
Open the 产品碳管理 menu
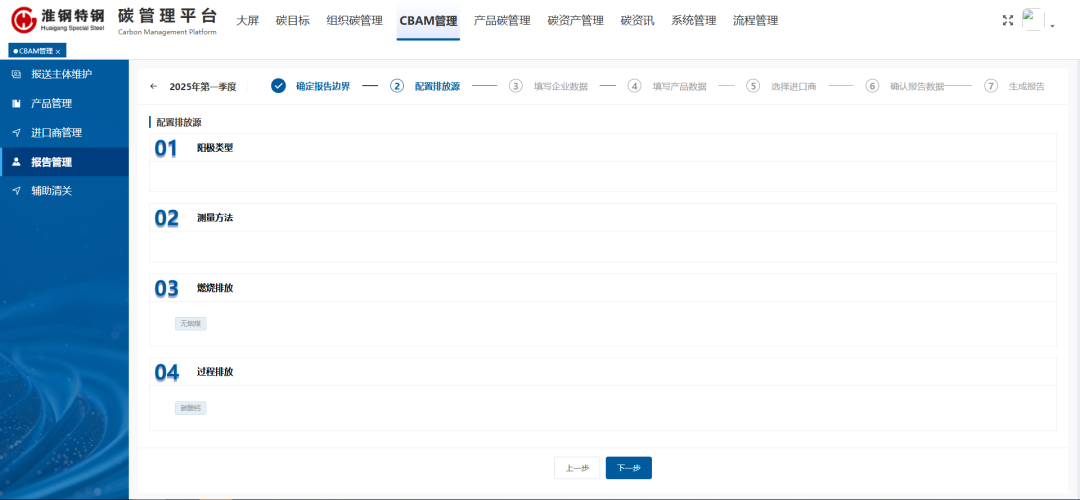pos(502,21)
